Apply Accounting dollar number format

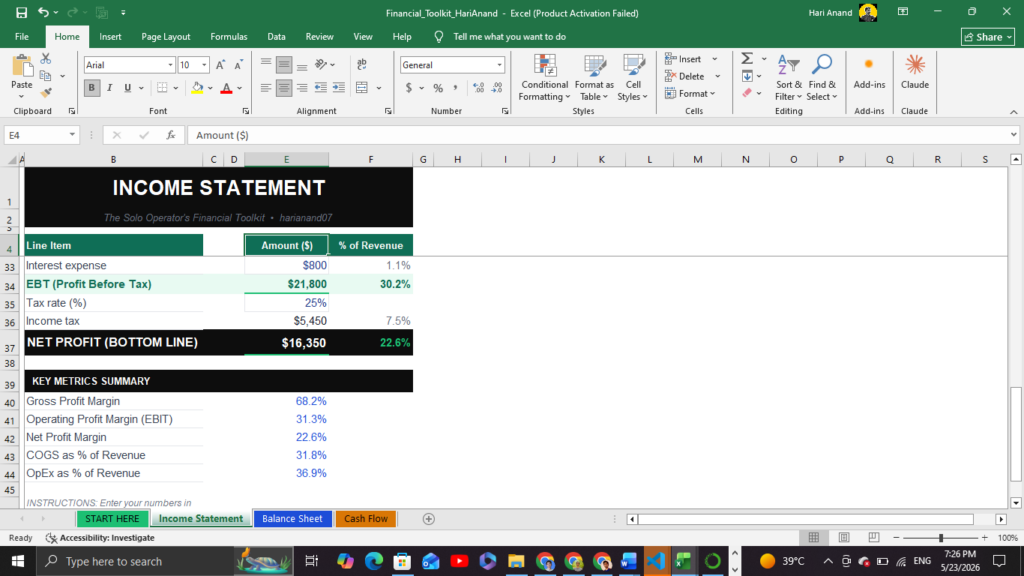tap(409, 88)
